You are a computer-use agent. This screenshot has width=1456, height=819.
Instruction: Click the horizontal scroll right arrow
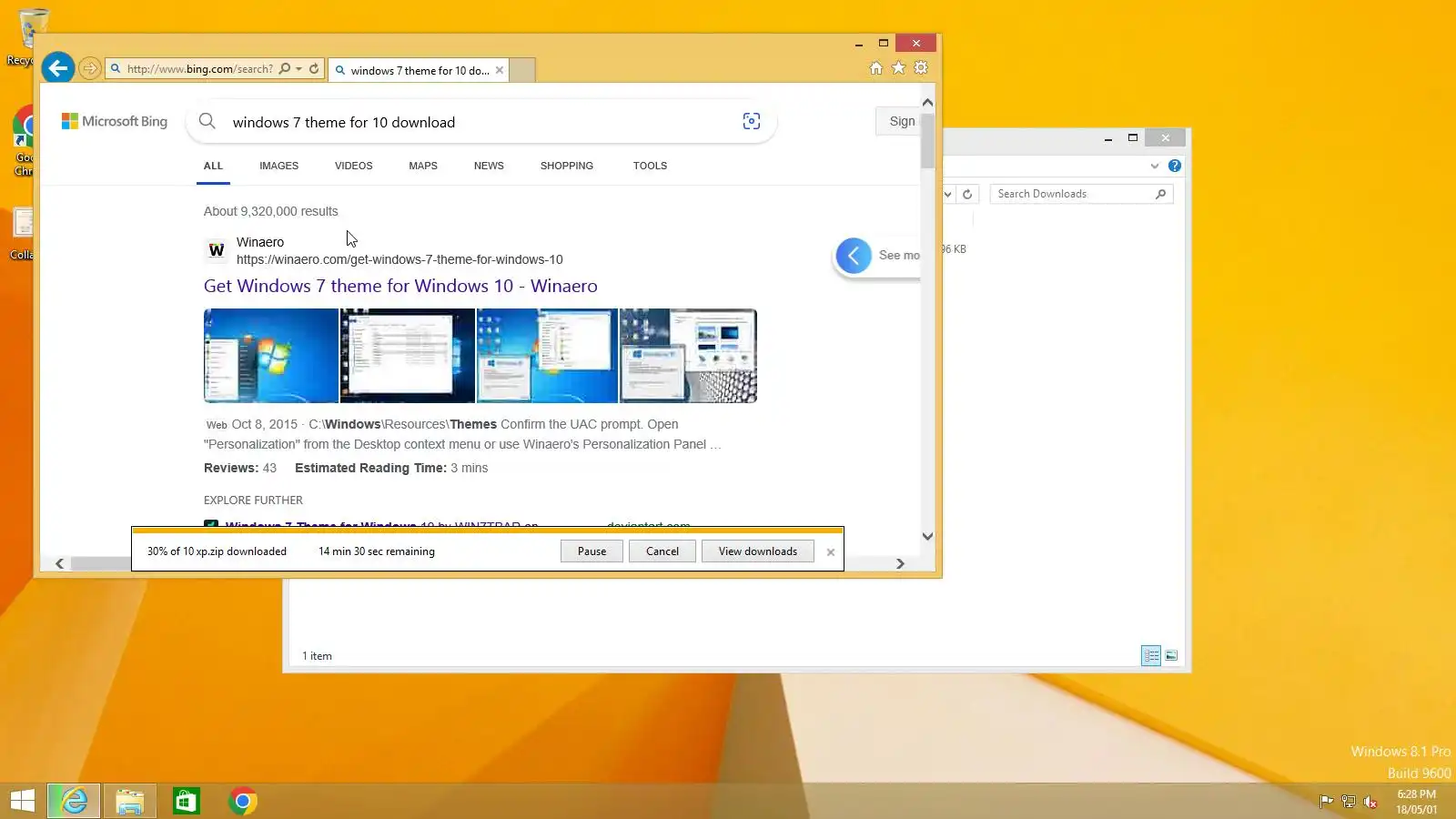tap(900, 563)
